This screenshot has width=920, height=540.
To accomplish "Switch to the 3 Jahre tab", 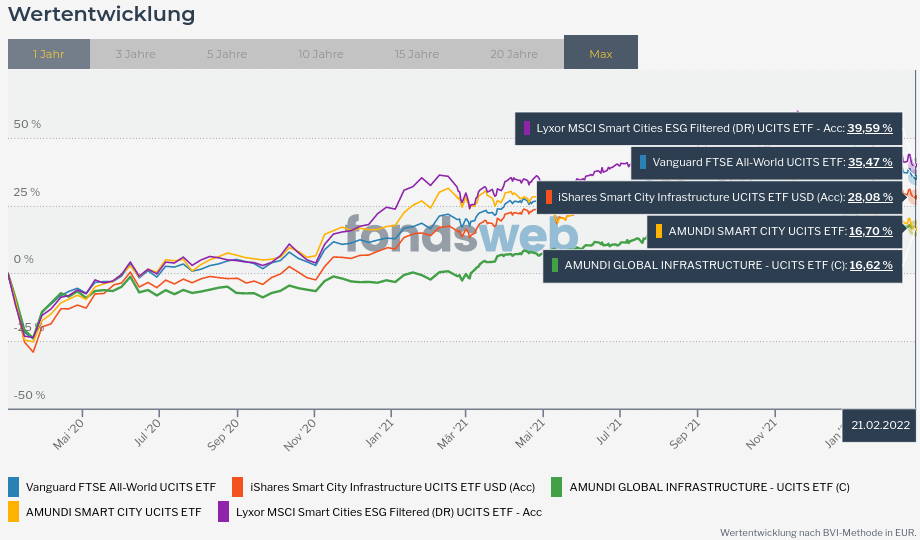I will click(x=135, y=54).
